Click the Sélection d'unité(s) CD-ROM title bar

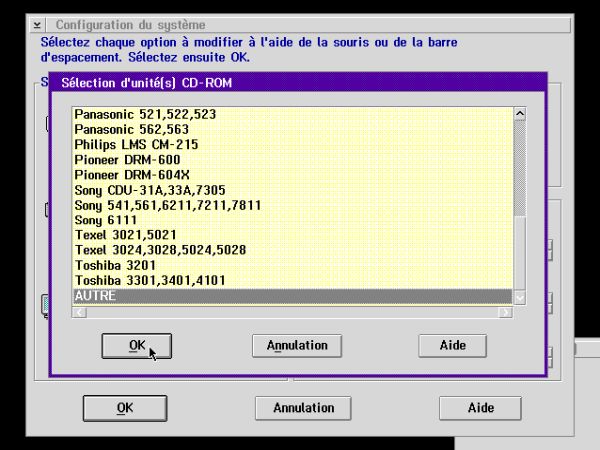(x=298, y=83)
